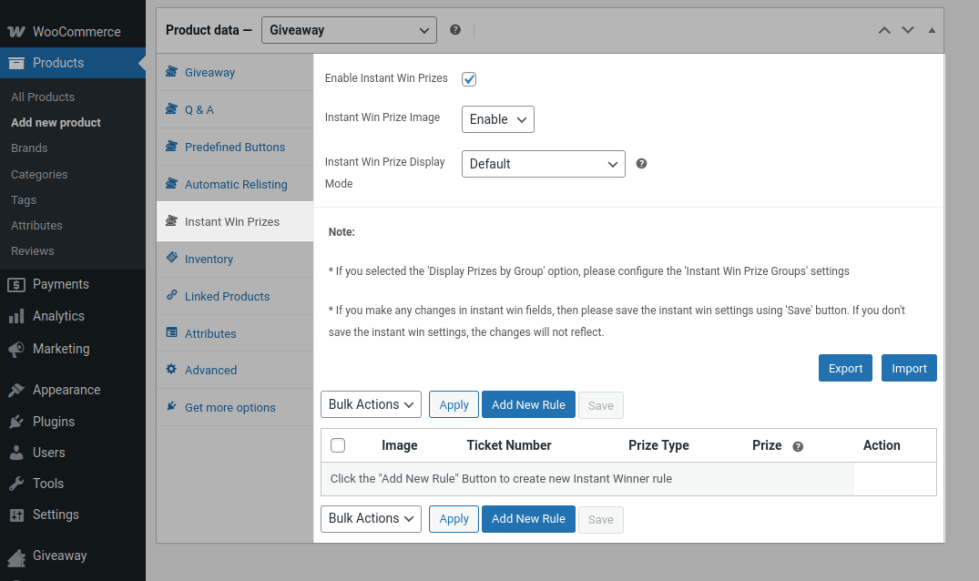
Task: Open the top Bulk Actions dropdown
Action: (371, 404)
